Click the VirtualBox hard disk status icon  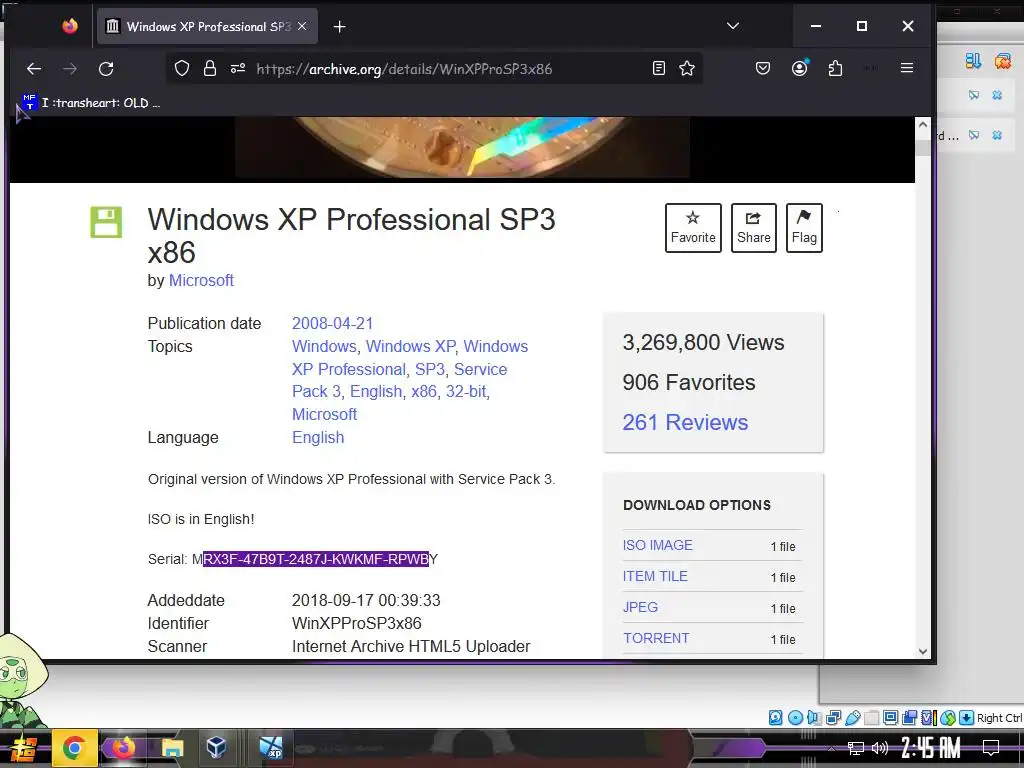point(775,718)
